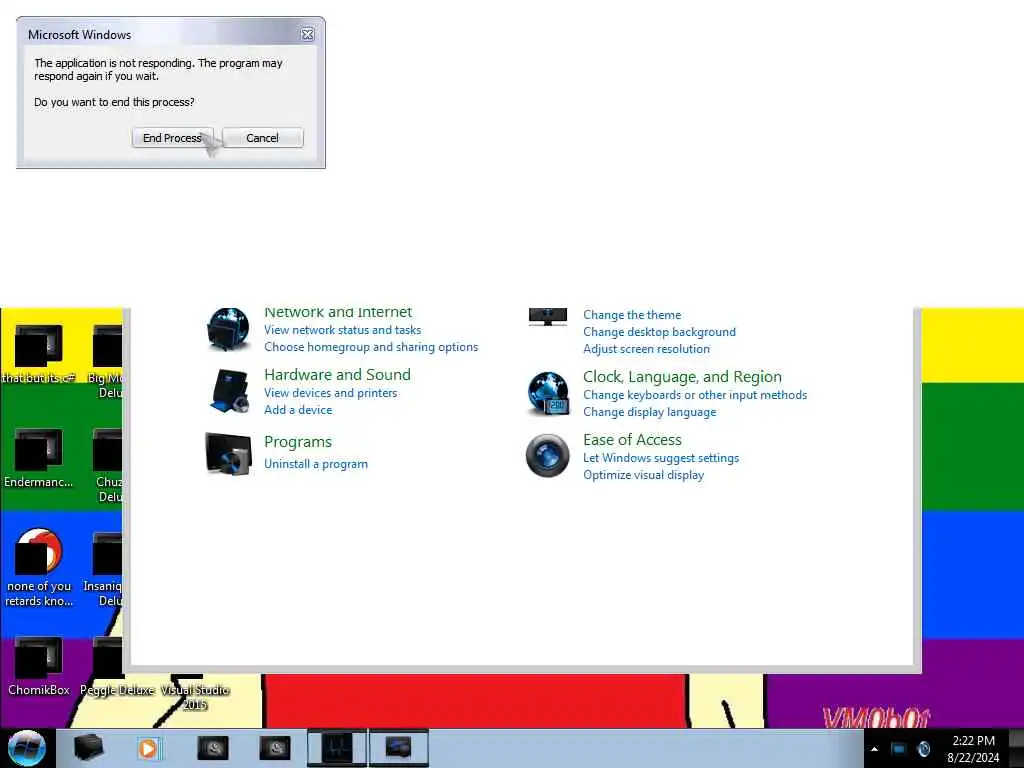
Task: Select the Big M... Deluxe desktop icon
Action: click(106, 360)
